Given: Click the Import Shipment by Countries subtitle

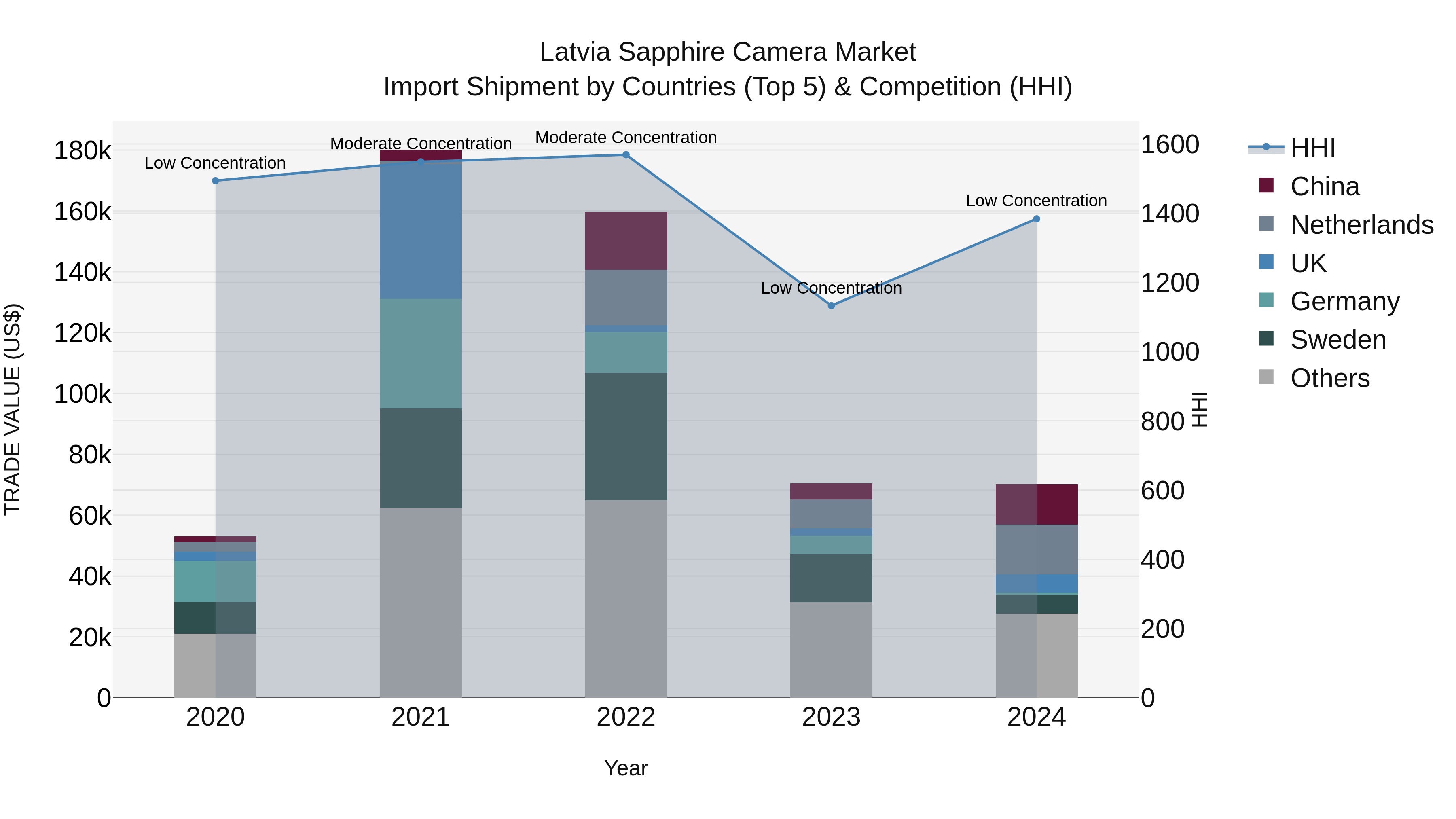Looking at the screenshot, I should point(728,87).
